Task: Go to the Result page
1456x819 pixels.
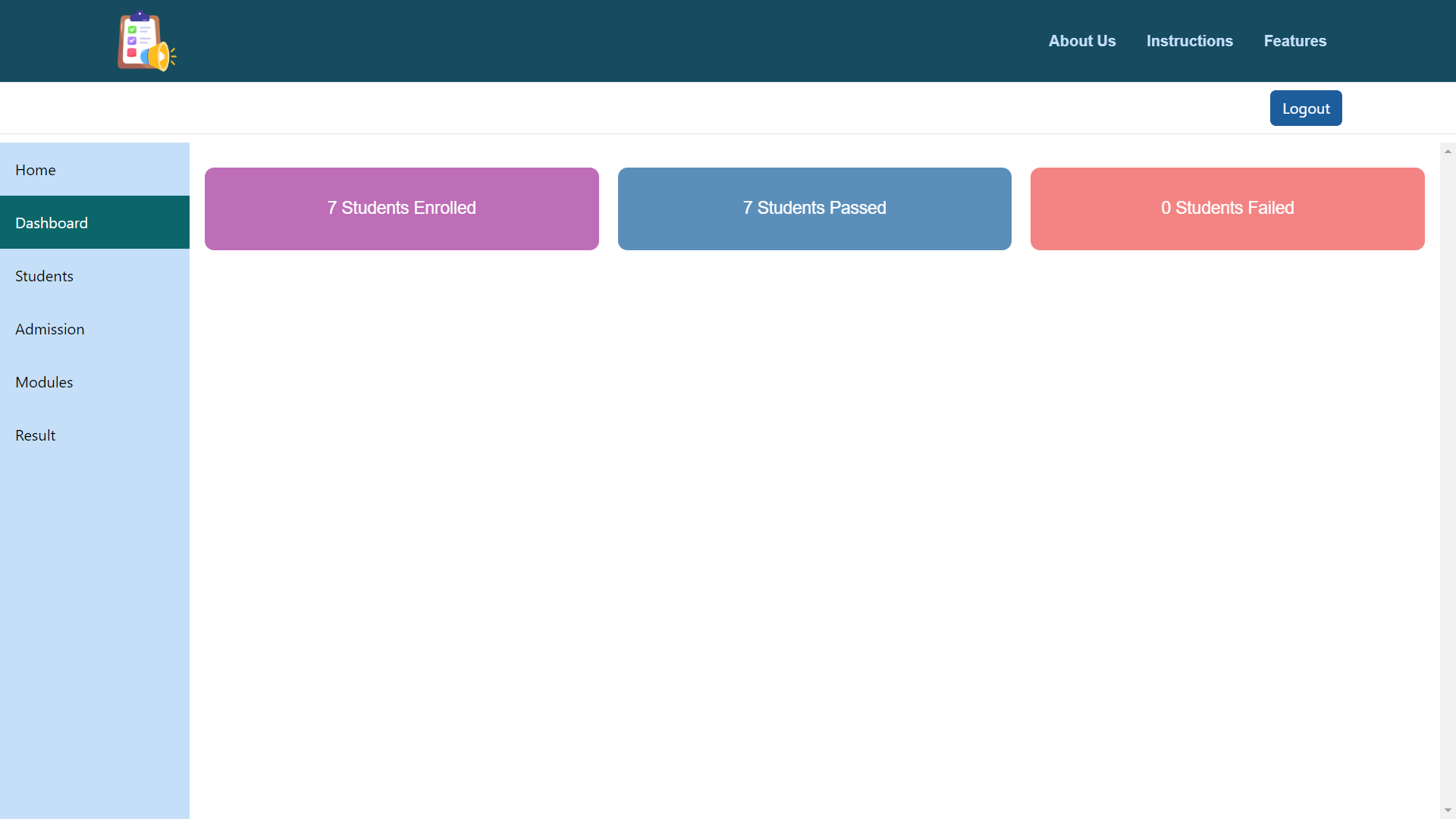Action: point(36,435)
